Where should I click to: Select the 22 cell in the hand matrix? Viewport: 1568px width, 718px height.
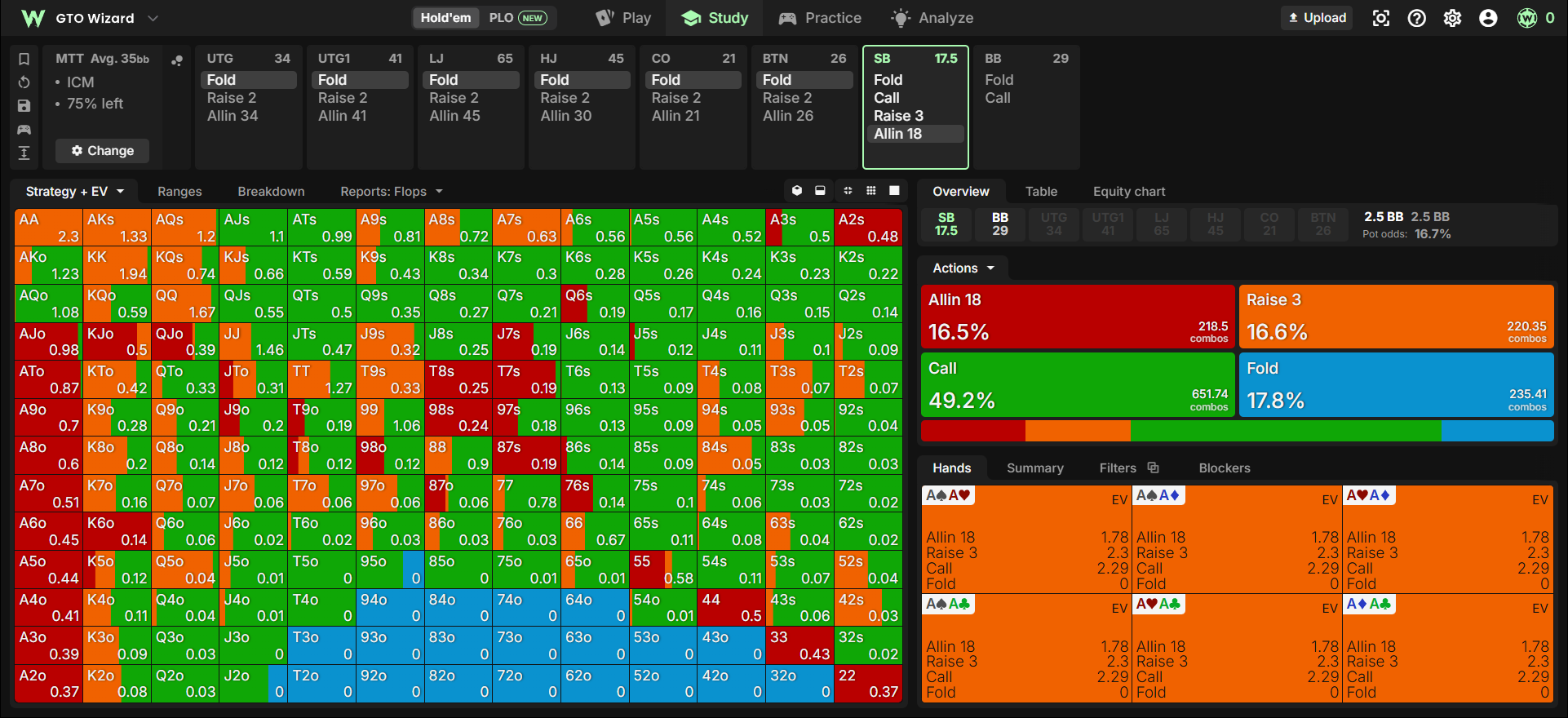click(868, 684)
